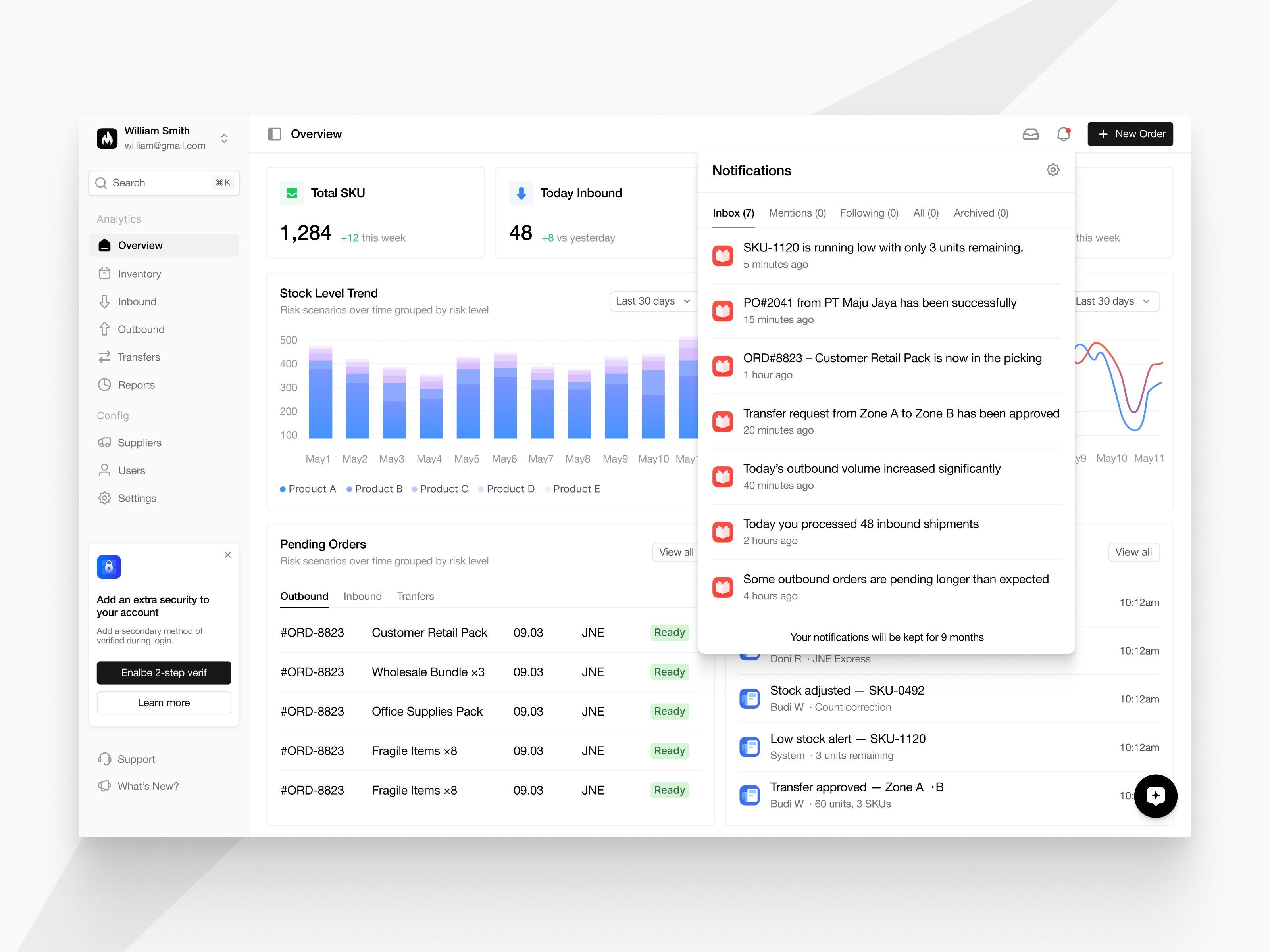Expand the William Smith account switcher
The width and height of the screenshot is (1270, 952).
pos(224,138)
